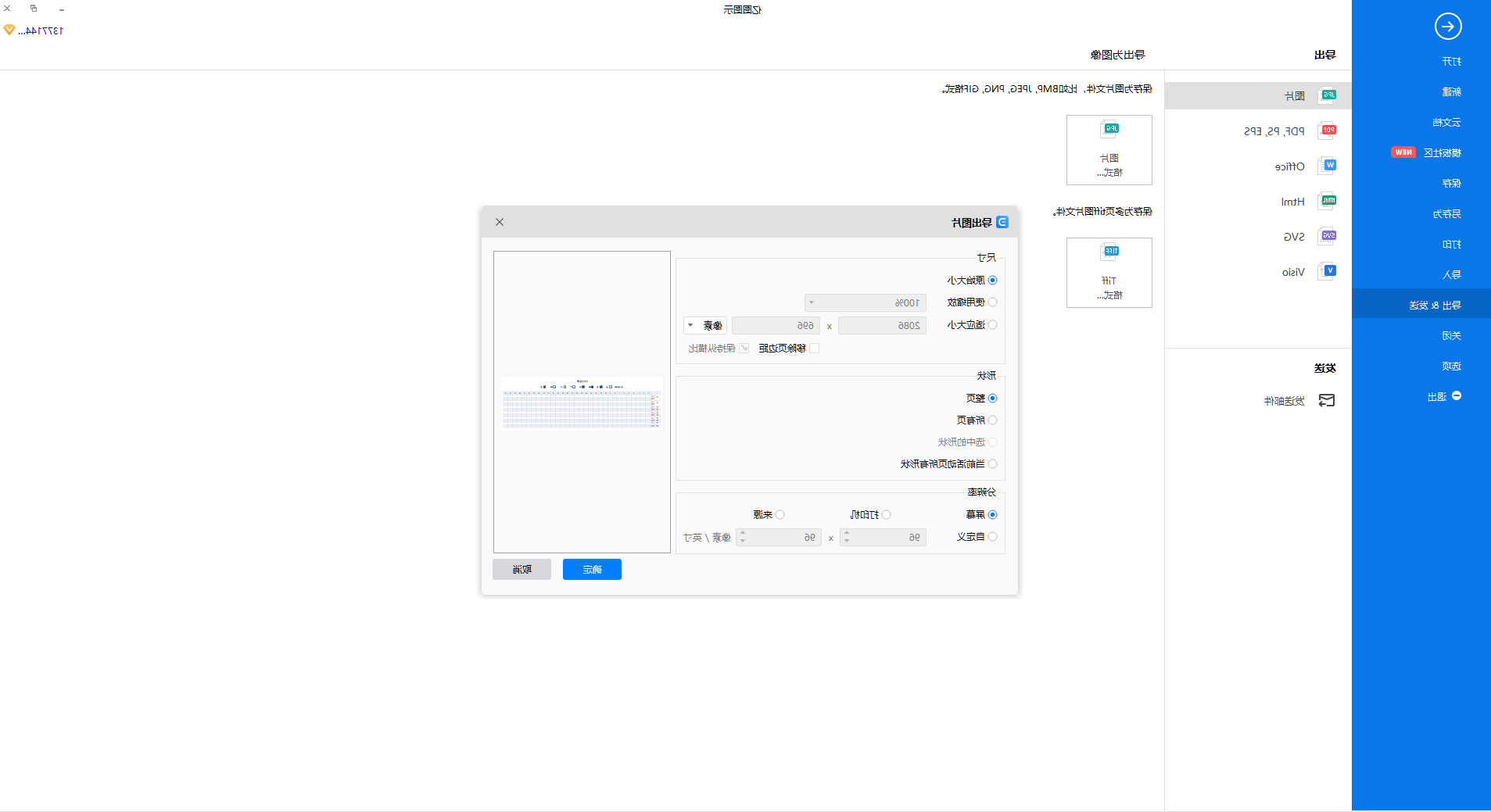Click the second custom resolution field next to 像素/英寸
1491x812 pixels.
(x=779, y=537)
